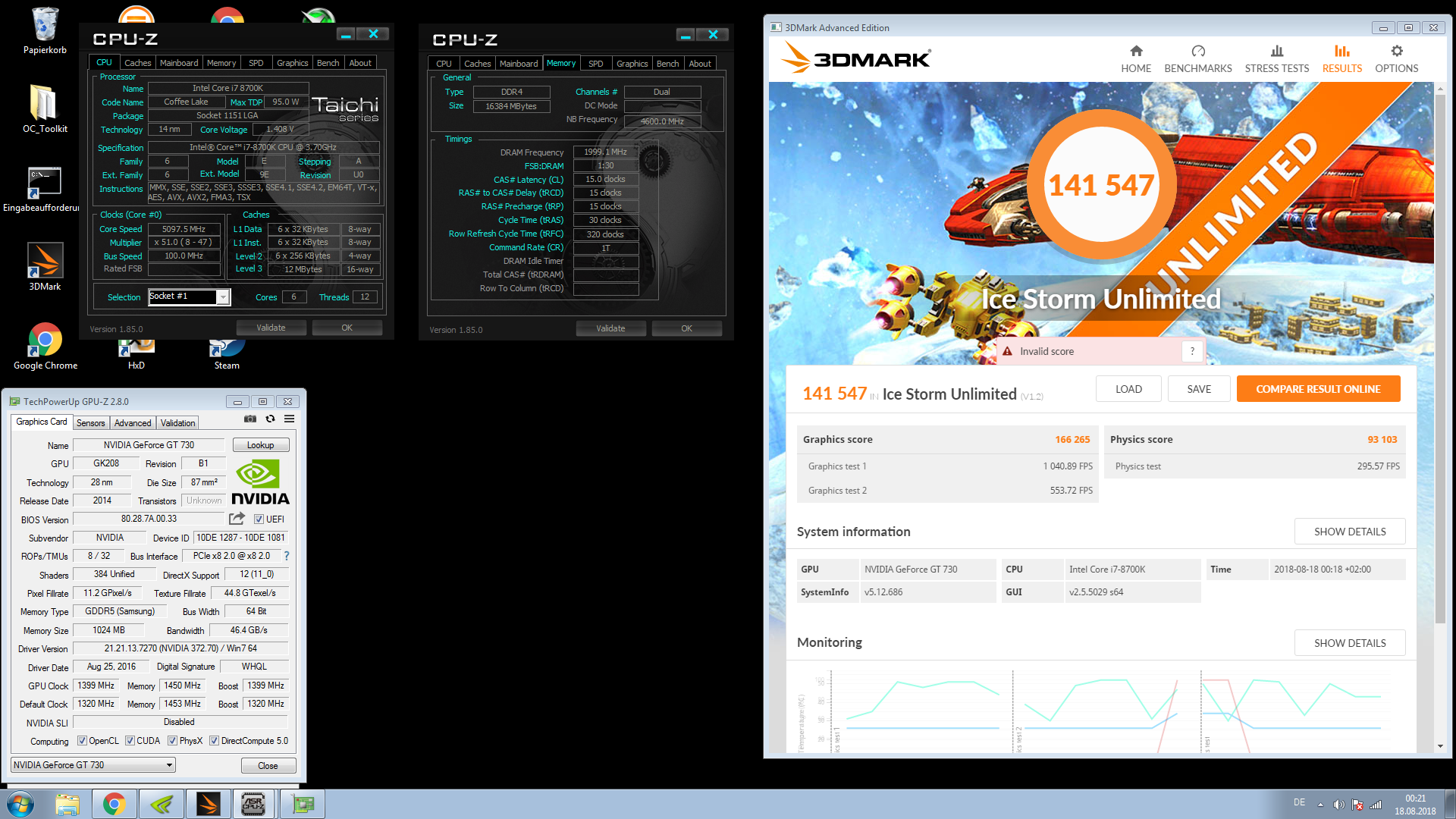Viewport: 1456px width, 819px height.
Task: Click the volume speaker tray icon
Action: click(1338, 805)
